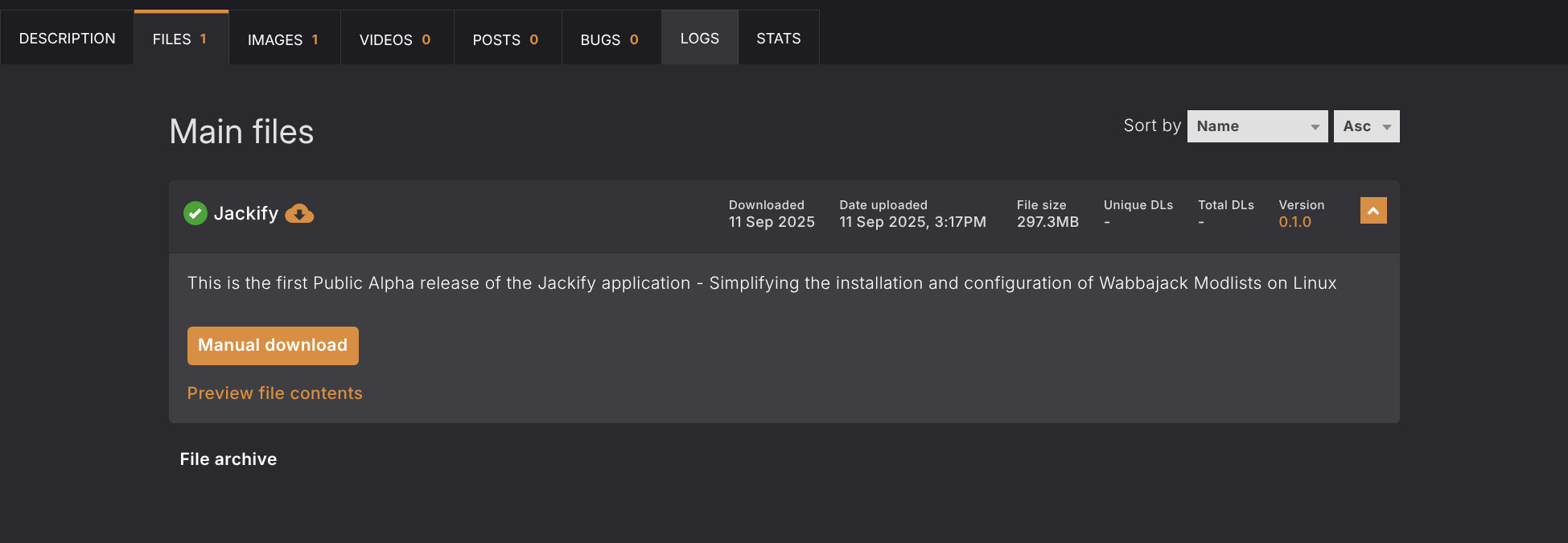Open the Bugs tab
The width and height of the screenshot is (1568, 543).
tap(611, 39)
